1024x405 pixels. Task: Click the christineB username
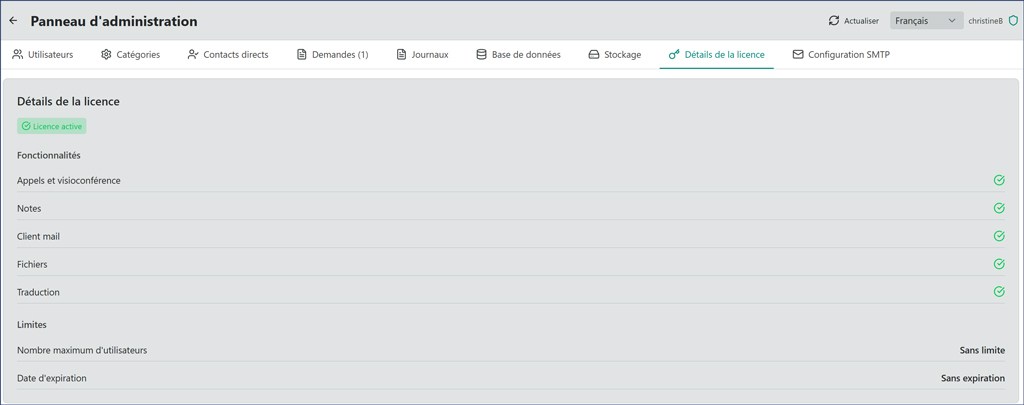(985, 21)
